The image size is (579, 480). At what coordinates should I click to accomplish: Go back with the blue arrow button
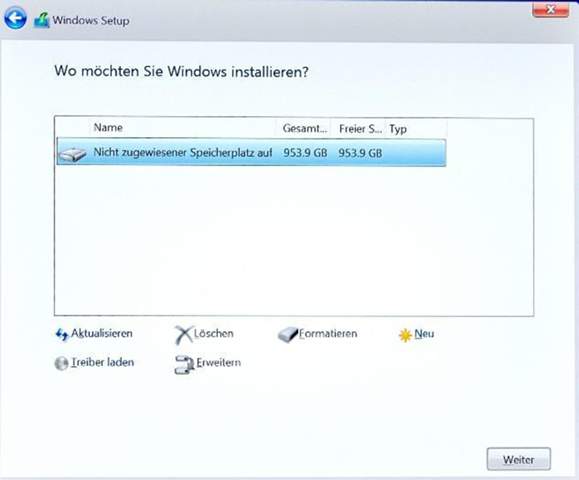click(x=15, y=18)
